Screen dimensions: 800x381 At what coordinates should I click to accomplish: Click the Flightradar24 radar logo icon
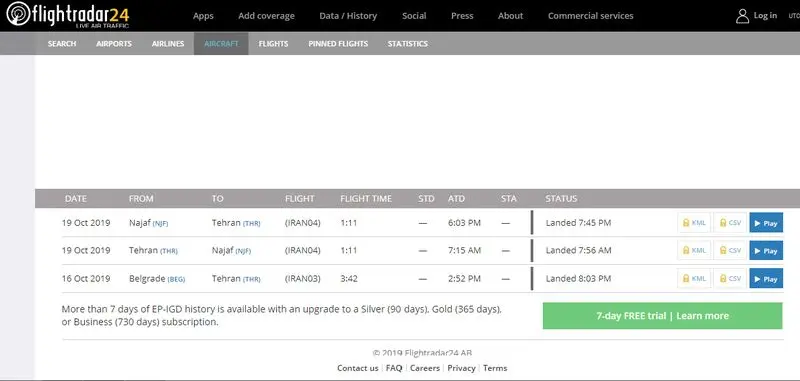pos(18,14)
